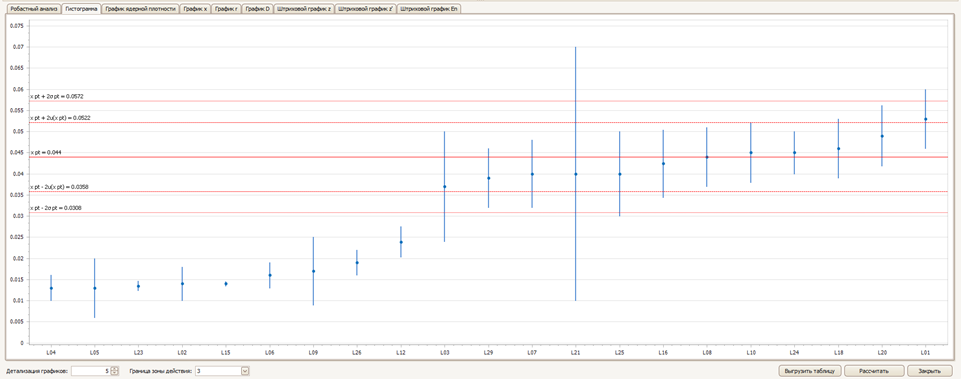Decrease chart detail with the down stepper arrow
This screenshot has width=961, height=379.
pos(115,373)
